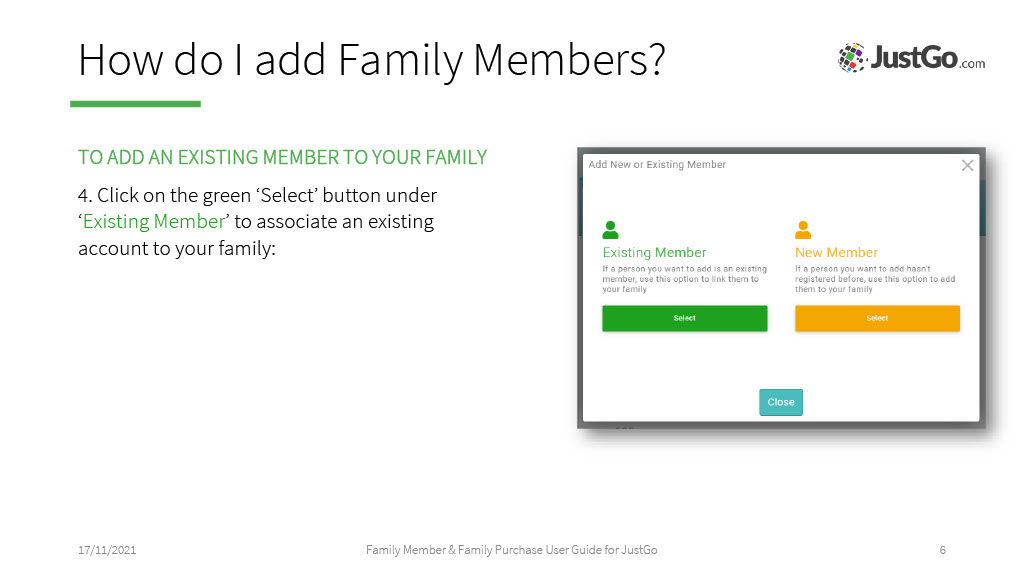This screenshot has width=1024, height=576.
Task: Click the orange New Member person icon
Action: tap(803, 230)
